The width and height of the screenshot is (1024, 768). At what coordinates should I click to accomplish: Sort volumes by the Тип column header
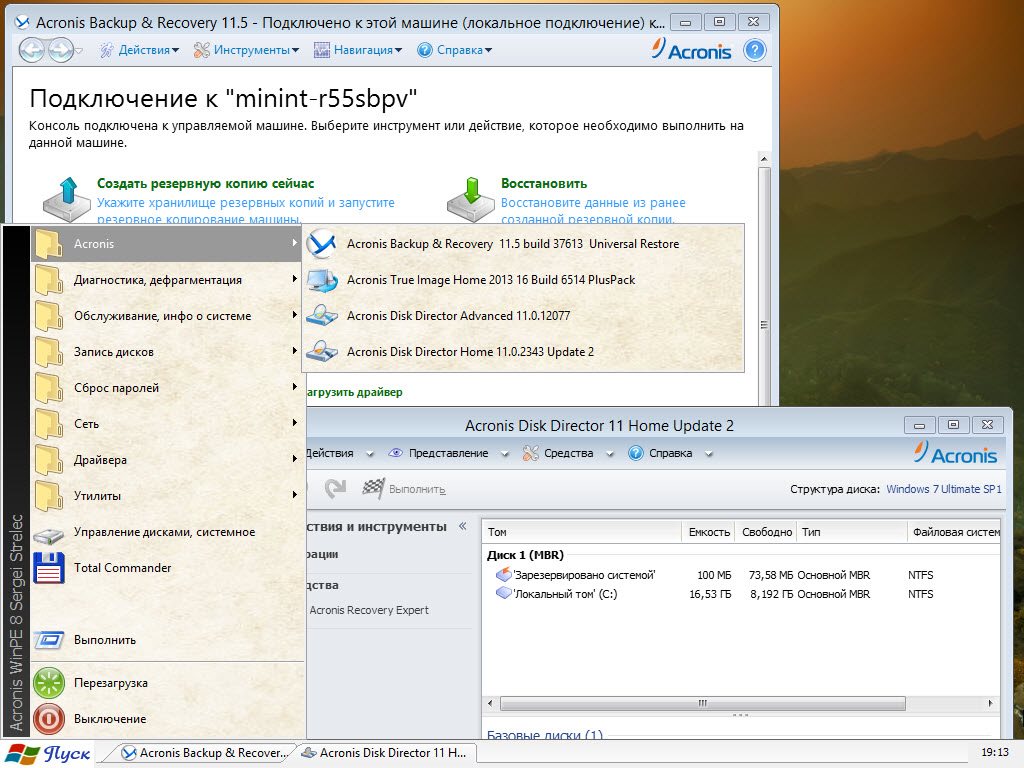pos(852,532)
